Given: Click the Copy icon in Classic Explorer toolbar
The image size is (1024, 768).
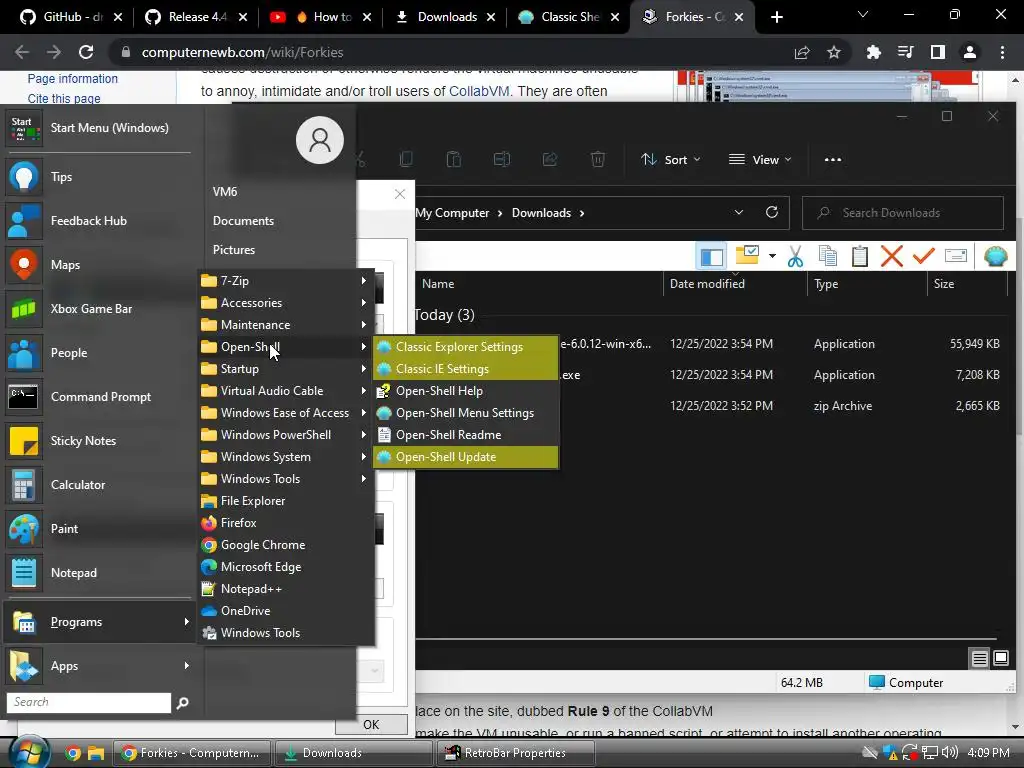Looking at the screenshot, I should [827, 256].
